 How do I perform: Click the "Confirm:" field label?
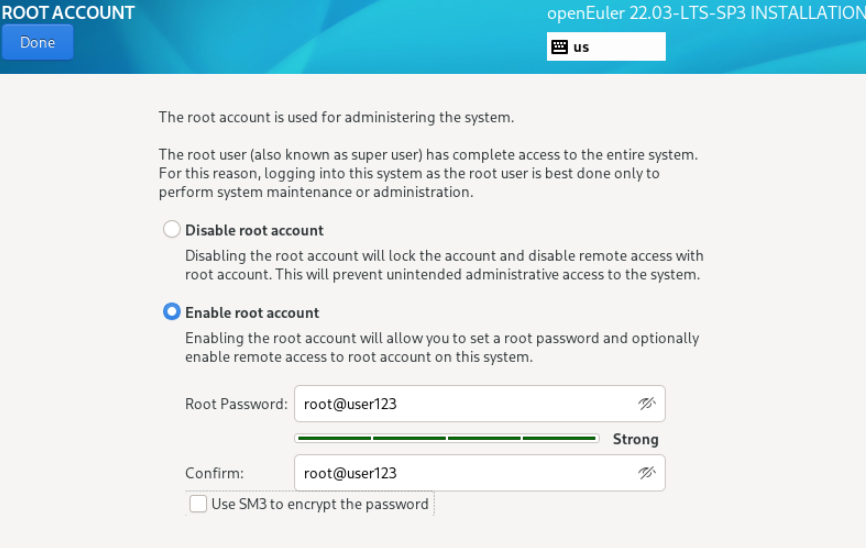point(214,473)
